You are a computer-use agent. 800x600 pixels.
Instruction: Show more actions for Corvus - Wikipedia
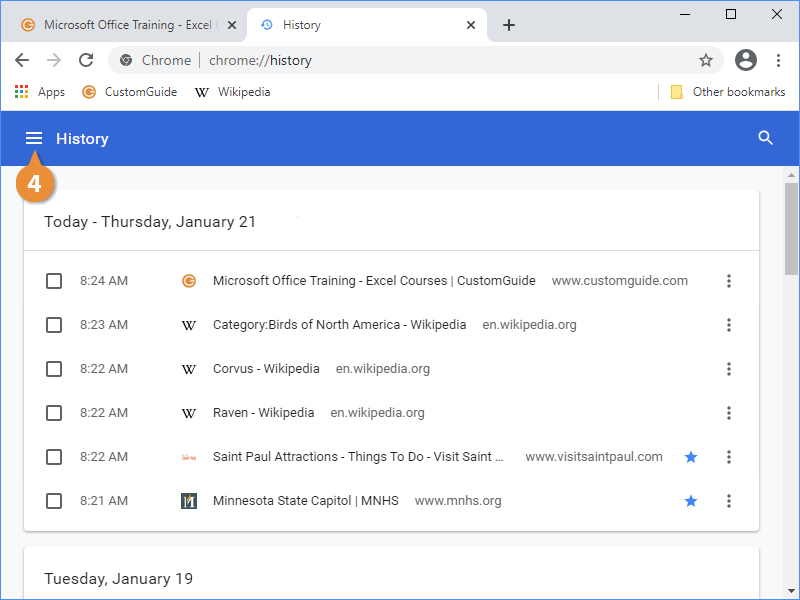729,369
